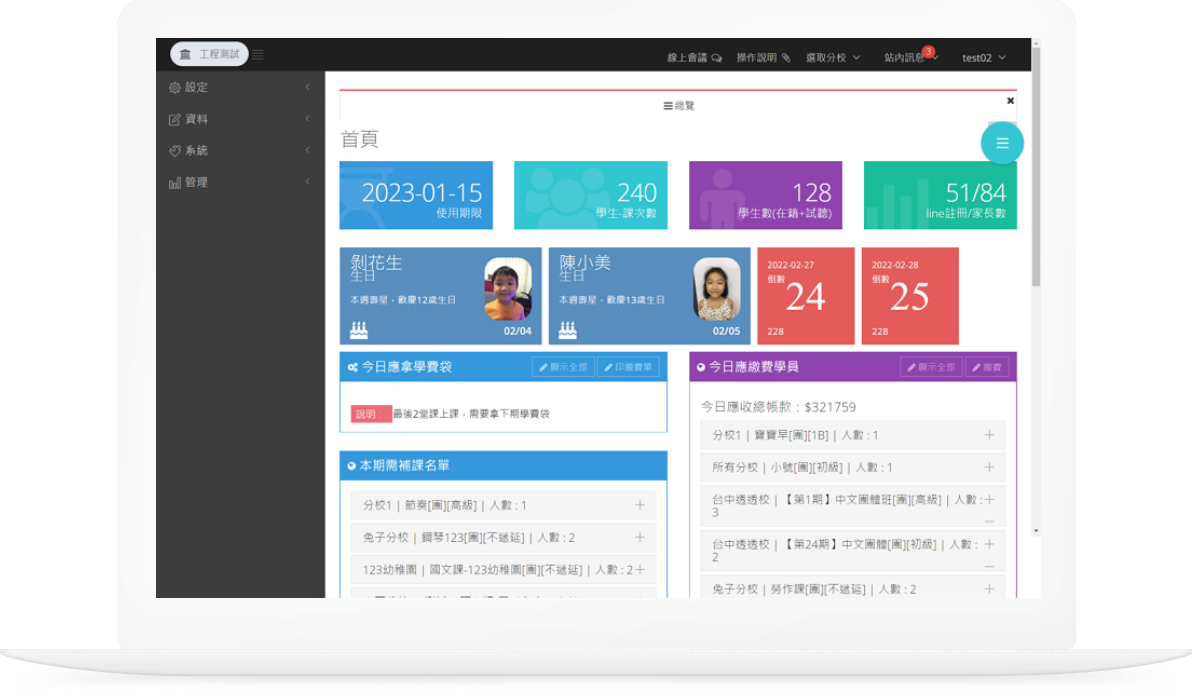Expand the 分校1 寶寶早 payment row

click(x=989, y=435)
